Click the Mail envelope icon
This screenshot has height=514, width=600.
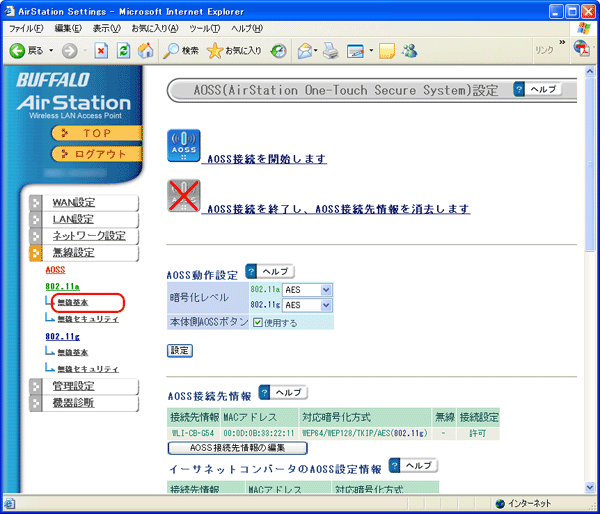coord(305,51)
